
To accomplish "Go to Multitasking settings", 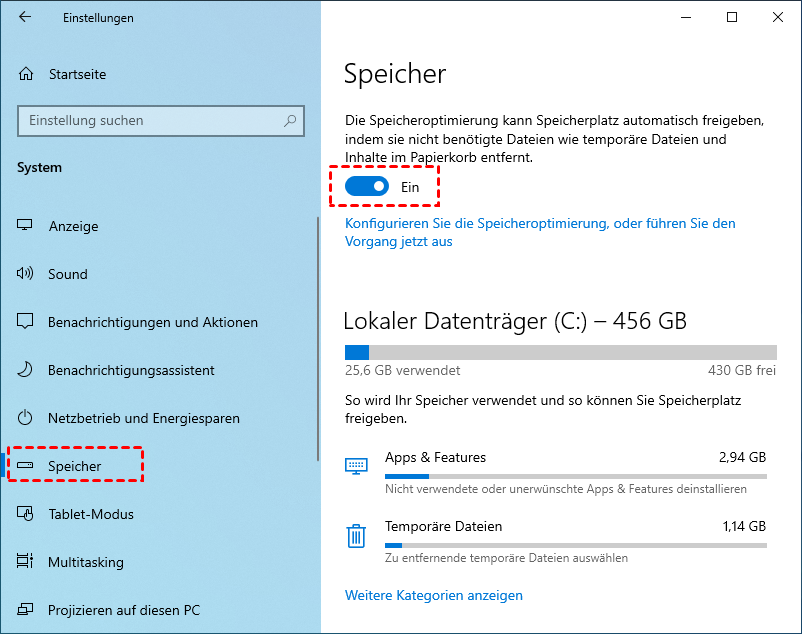I will pos(85,562).
